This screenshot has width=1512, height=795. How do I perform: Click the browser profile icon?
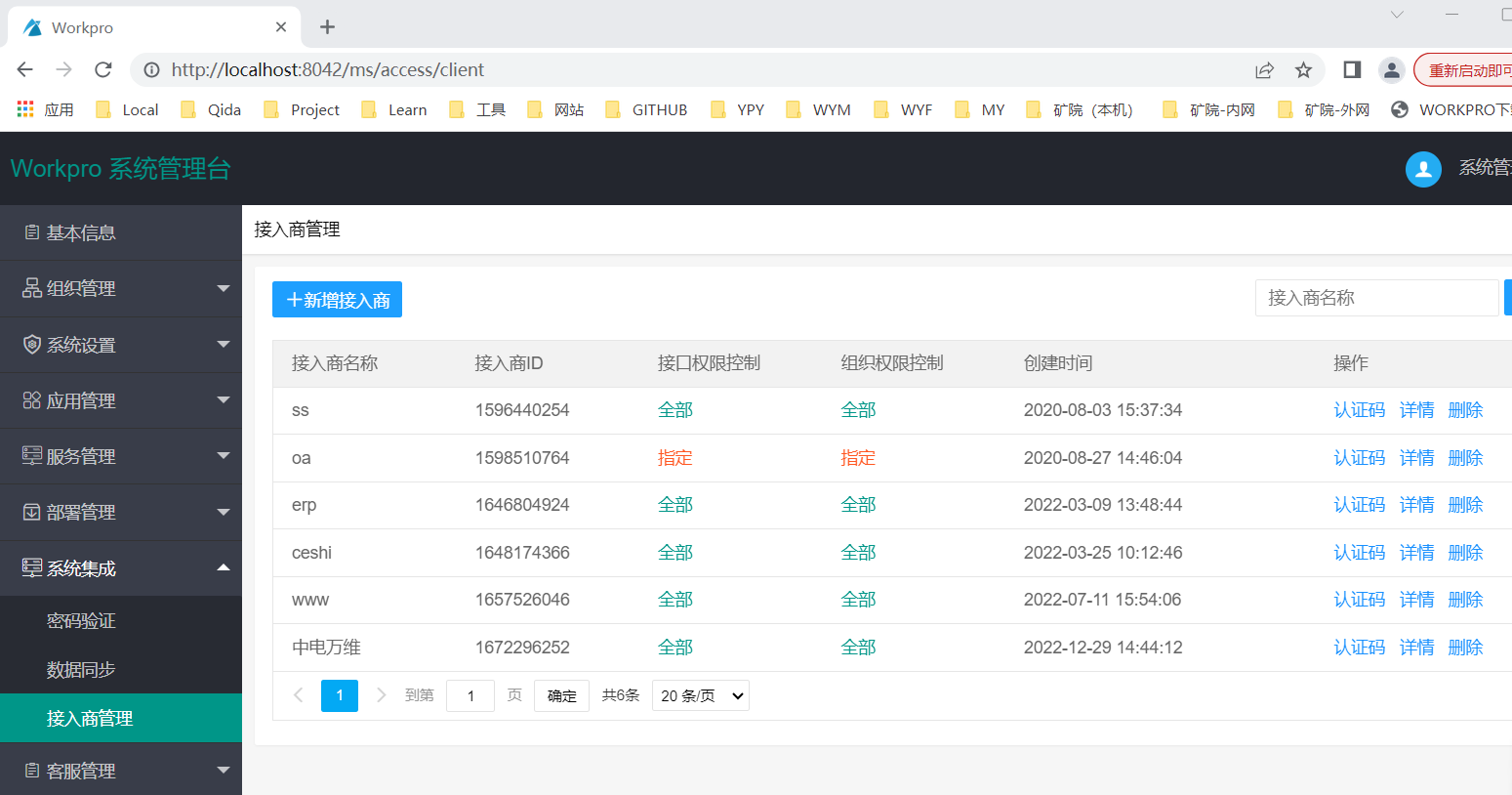click(1391, 69)
